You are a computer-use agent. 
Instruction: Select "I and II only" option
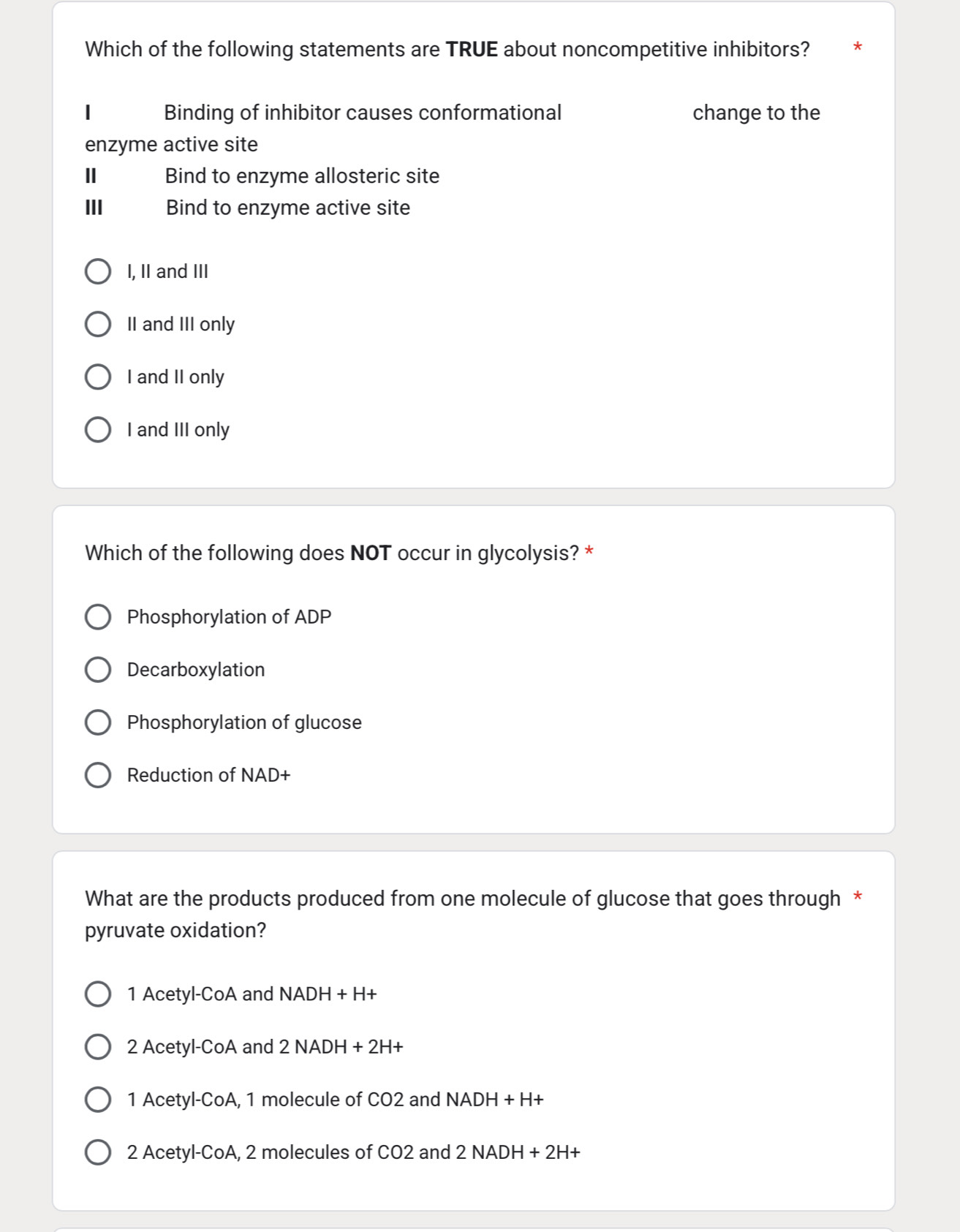[x=99, y=377]
